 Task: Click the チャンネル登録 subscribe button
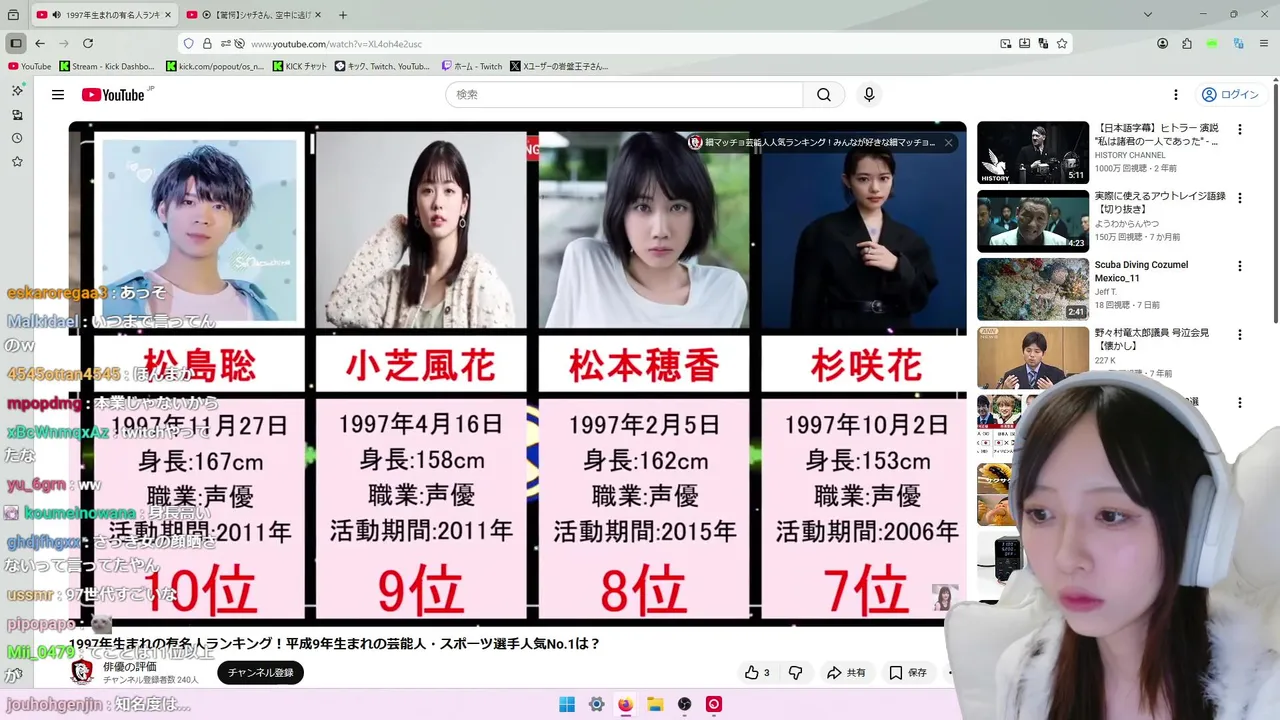coord(260,673)
